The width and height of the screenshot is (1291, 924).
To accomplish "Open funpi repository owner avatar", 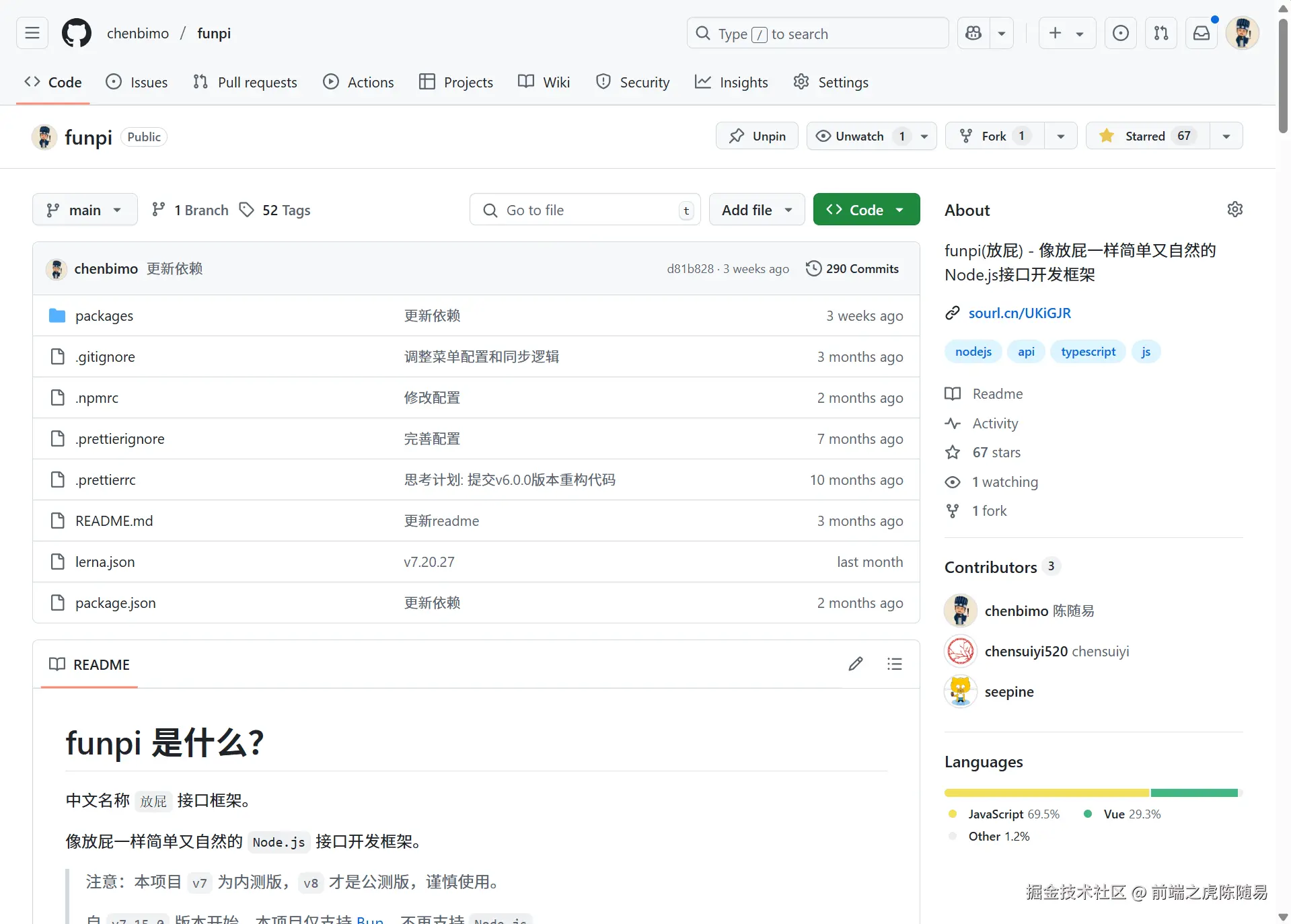I will pos(44,137).
